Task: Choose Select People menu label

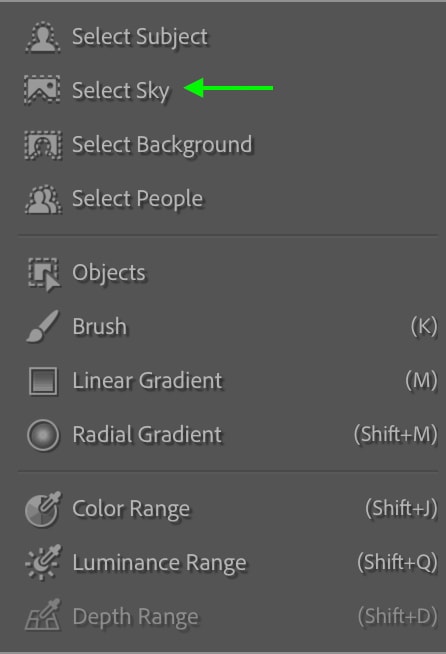Action: coord(138,199)
